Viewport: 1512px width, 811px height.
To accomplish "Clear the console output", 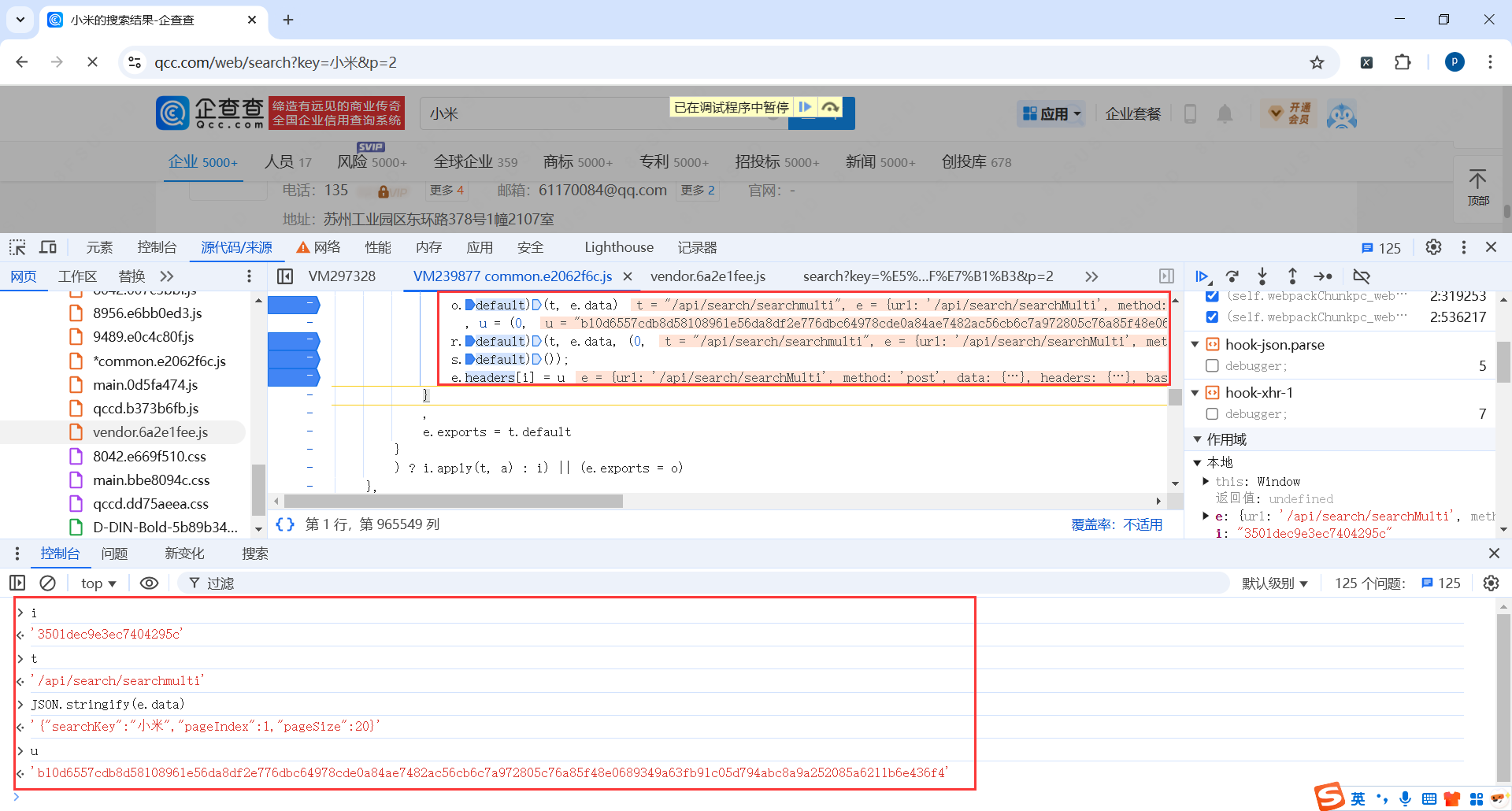I will [48, 583].
